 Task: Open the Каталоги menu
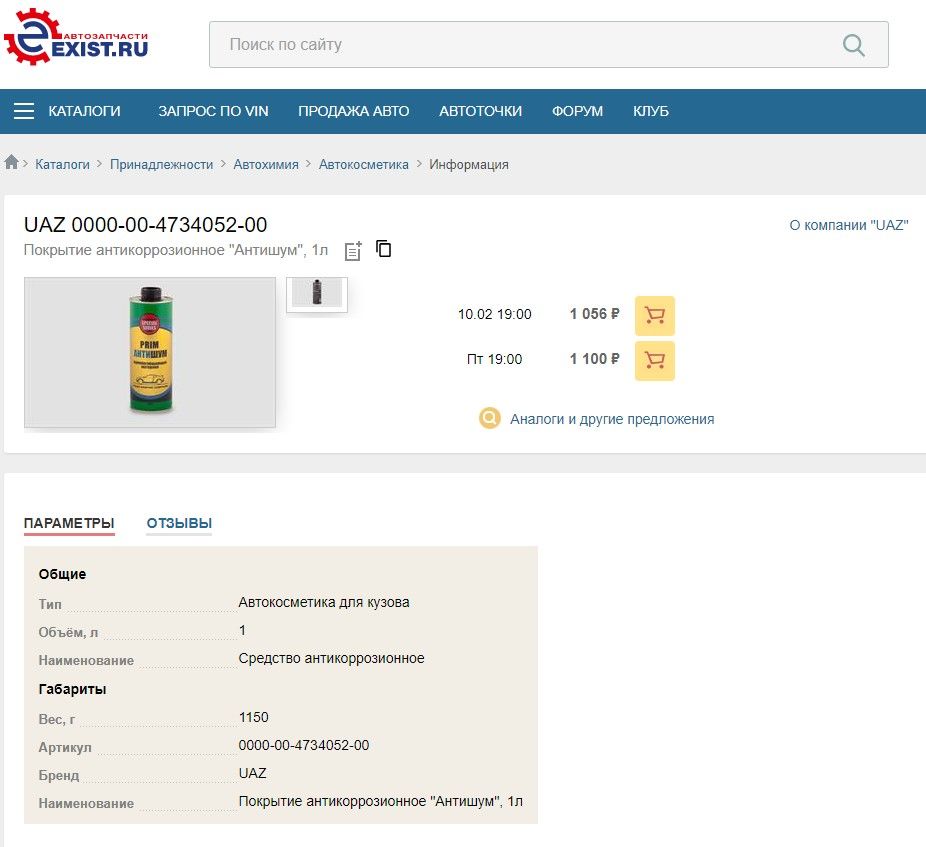click(x=84, y=111)
